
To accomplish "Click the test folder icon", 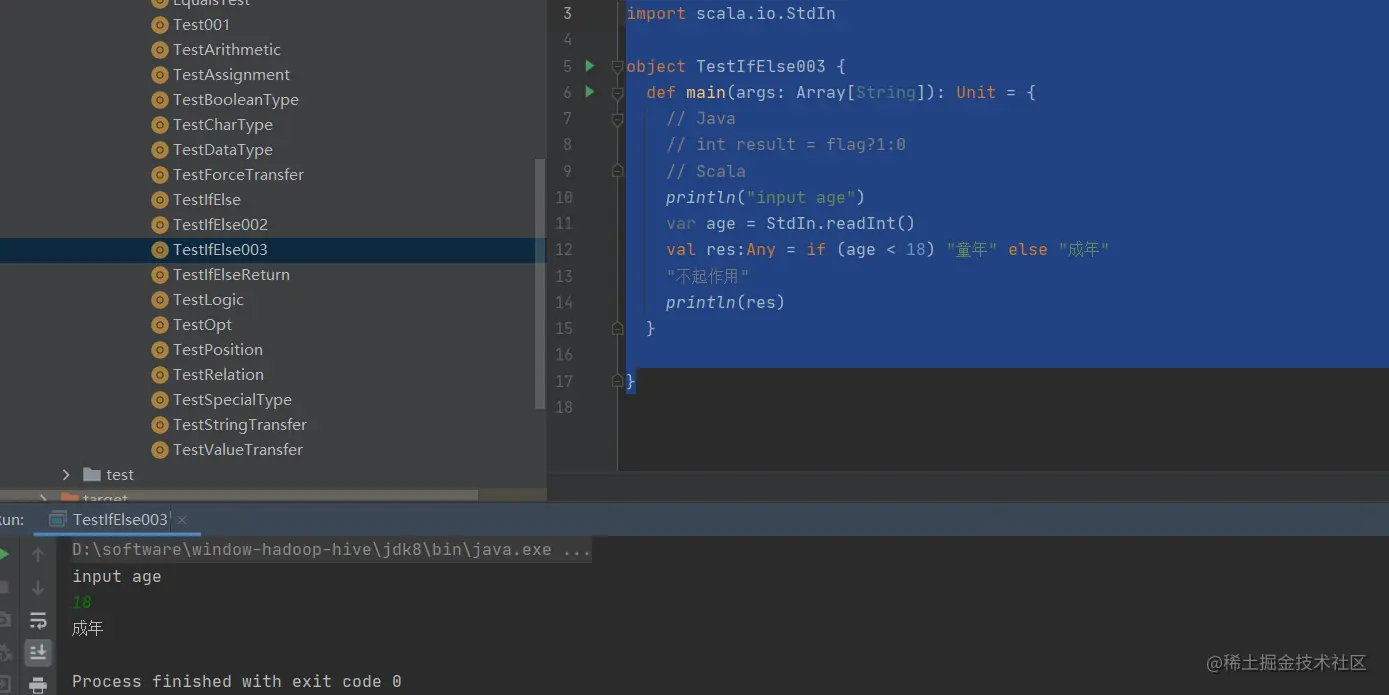I will [92, 475].
